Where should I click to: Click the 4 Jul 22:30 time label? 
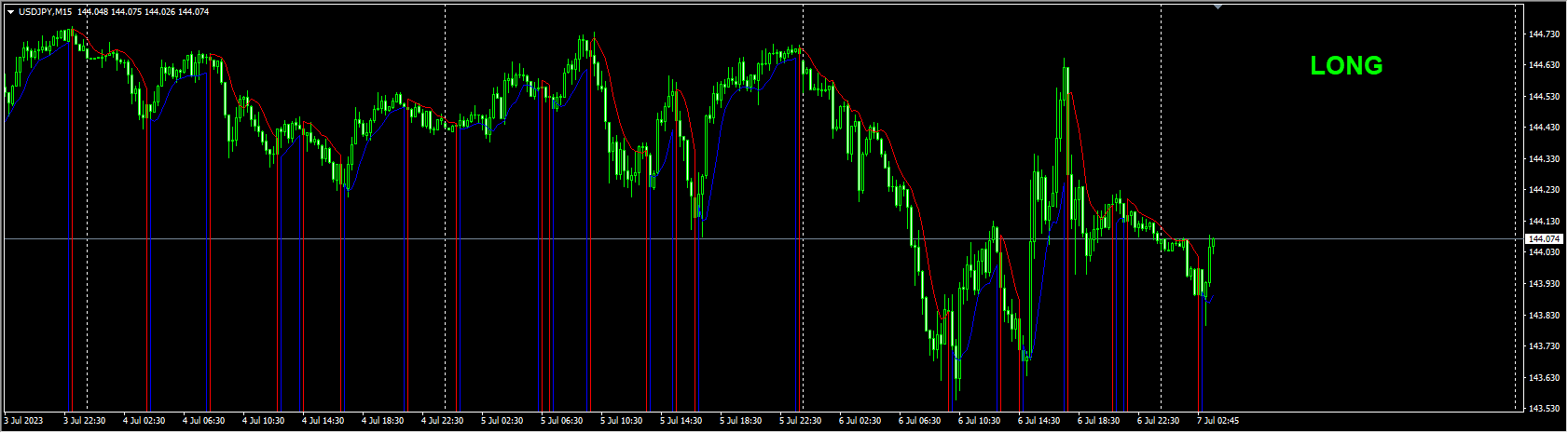442,421
